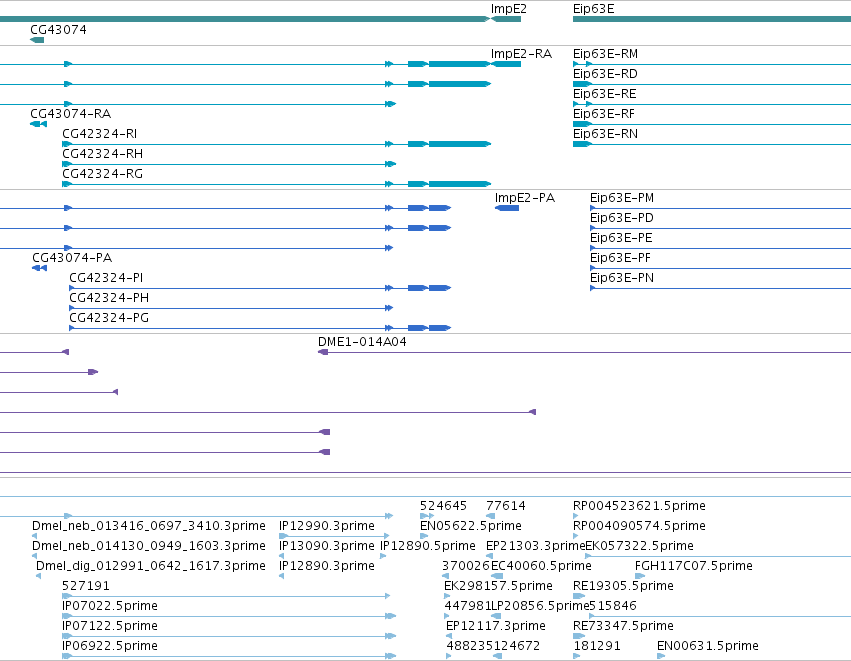
Task: Click the Eip63E-PE protein label
Action: (x=621, y=238)
